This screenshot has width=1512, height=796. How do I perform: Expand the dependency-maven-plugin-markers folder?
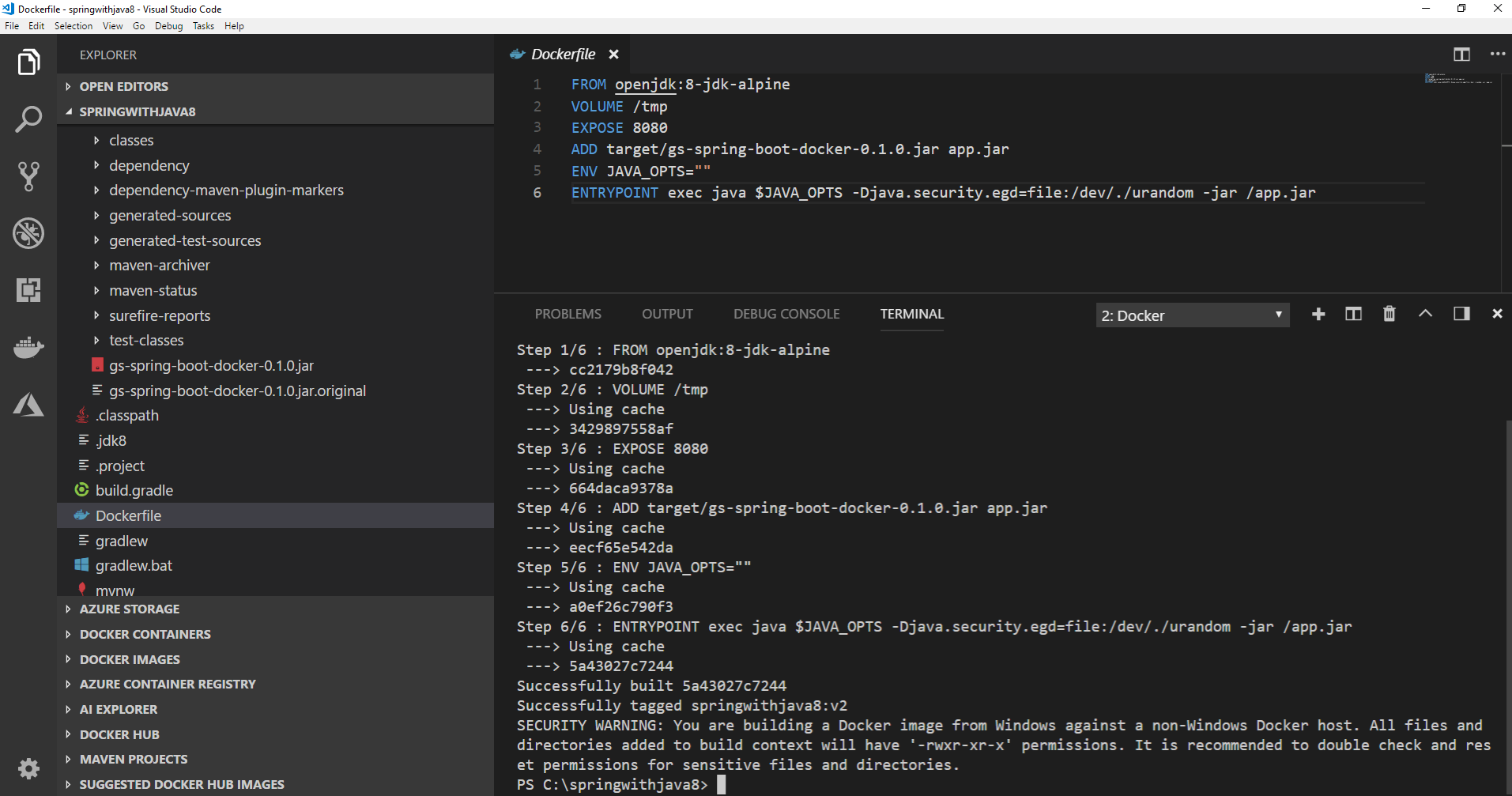(x=275, y=191)
